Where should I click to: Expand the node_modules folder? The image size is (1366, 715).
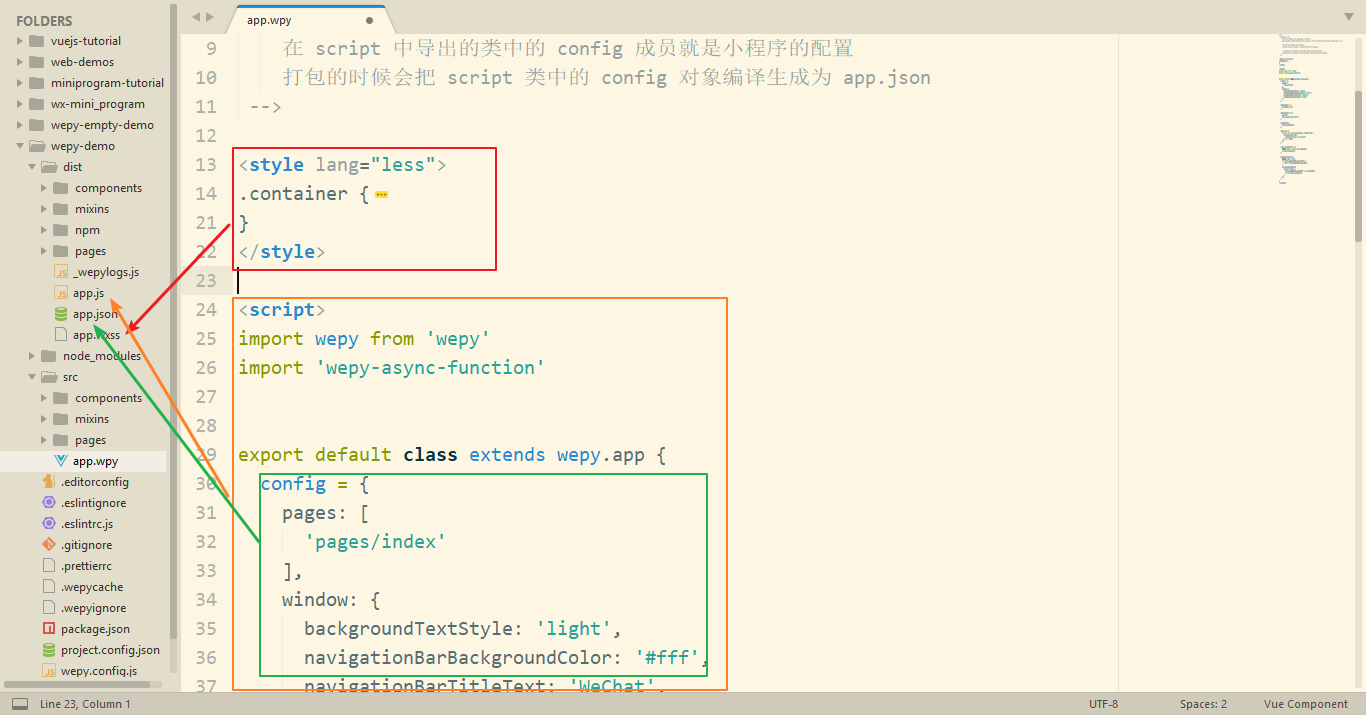[x=32, y=356]
